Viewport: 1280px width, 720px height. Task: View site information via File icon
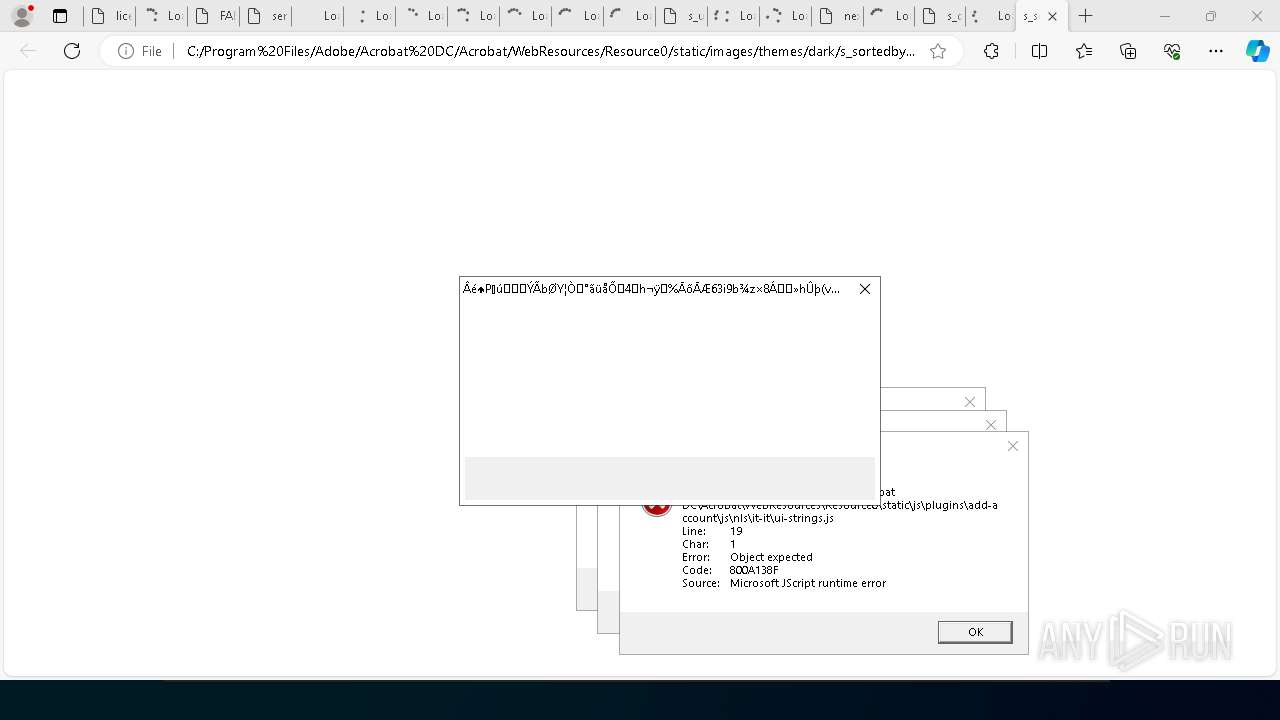(x=140, y=51)
